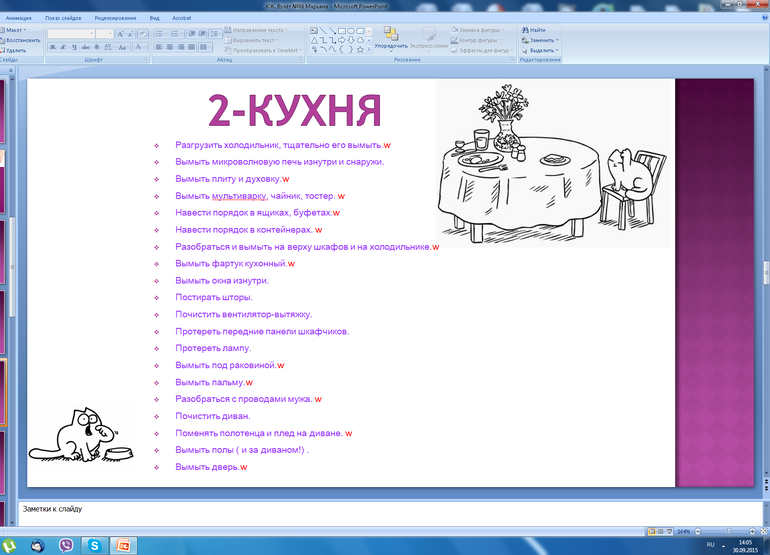Screen dimensions: 770x555
Task: Expand the font name combo box
Action: tap(94, 33)
